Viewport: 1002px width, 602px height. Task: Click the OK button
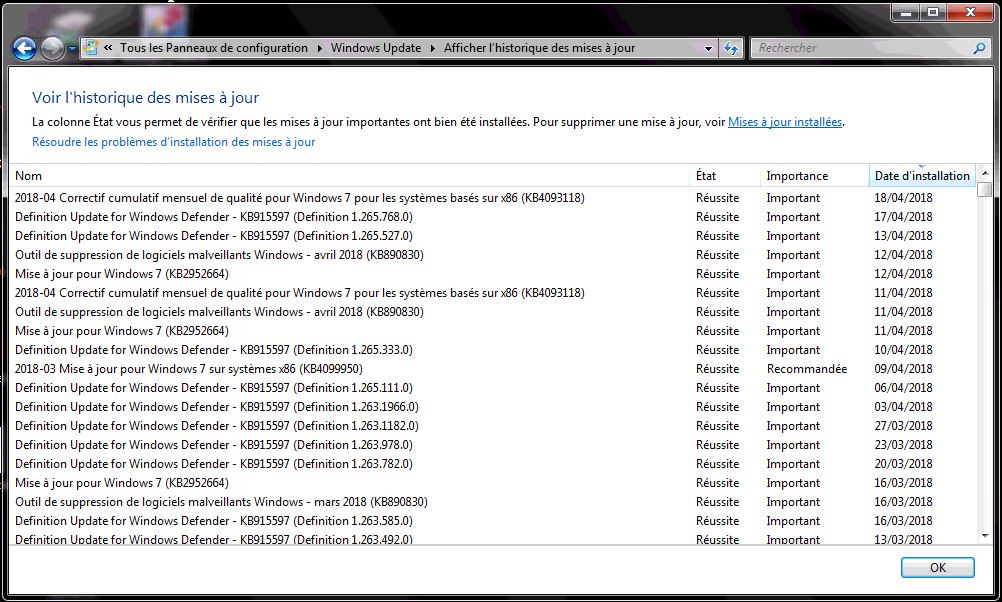(x=937, y=567)
